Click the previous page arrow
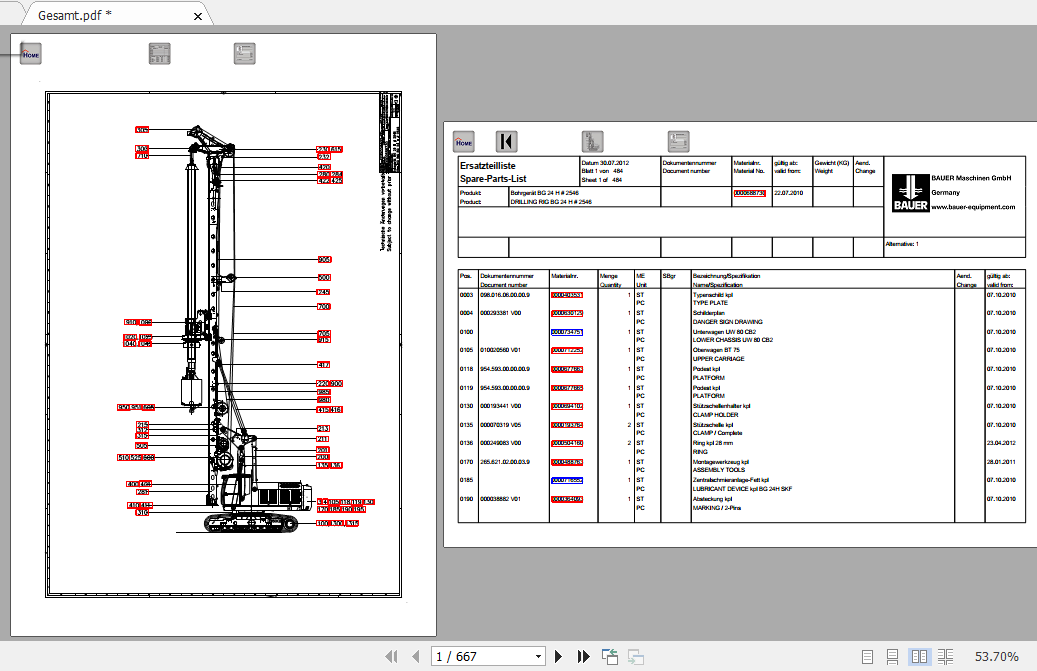Image resolution: width=1037 pixels, height=671 pixels. (415, 656)
